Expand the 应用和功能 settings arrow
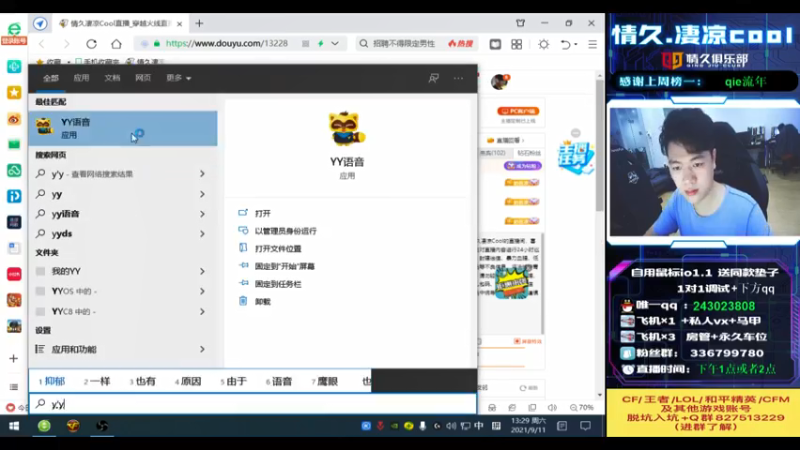Screen dimensions: 800x450 [x=202, y=349]
